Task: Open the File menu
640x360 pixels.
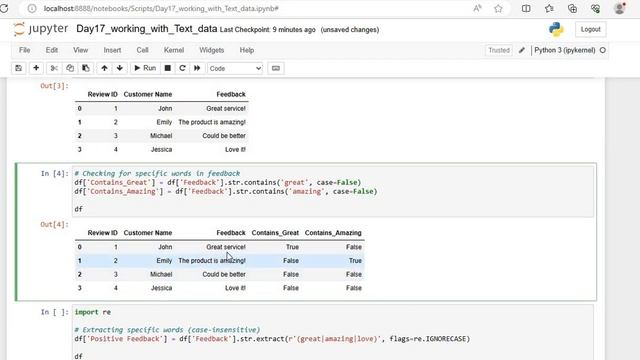Action: point(24,50)
